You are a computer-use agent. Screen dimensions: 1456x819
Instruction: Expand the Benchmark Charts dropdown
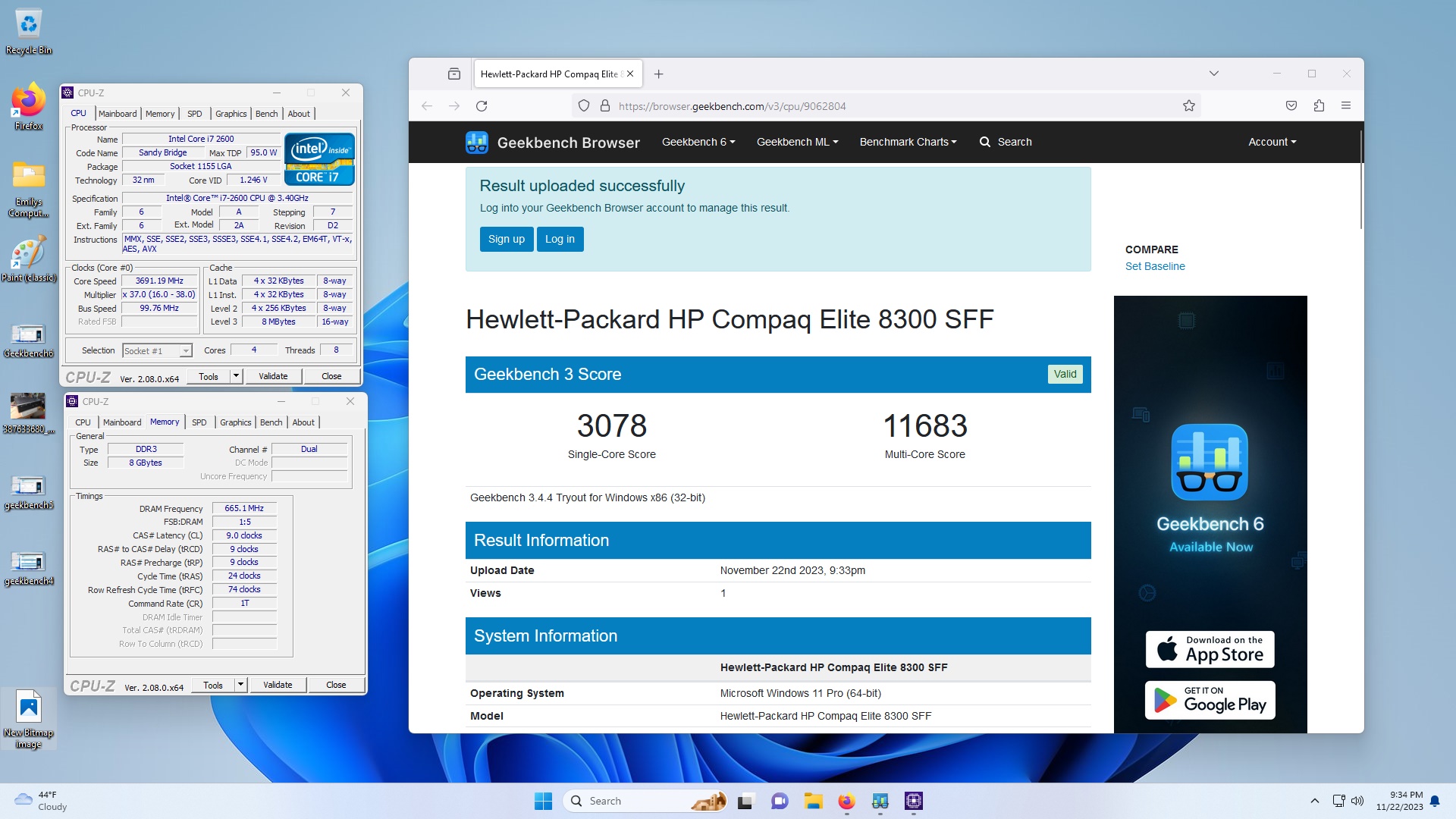tap(908, 142)
